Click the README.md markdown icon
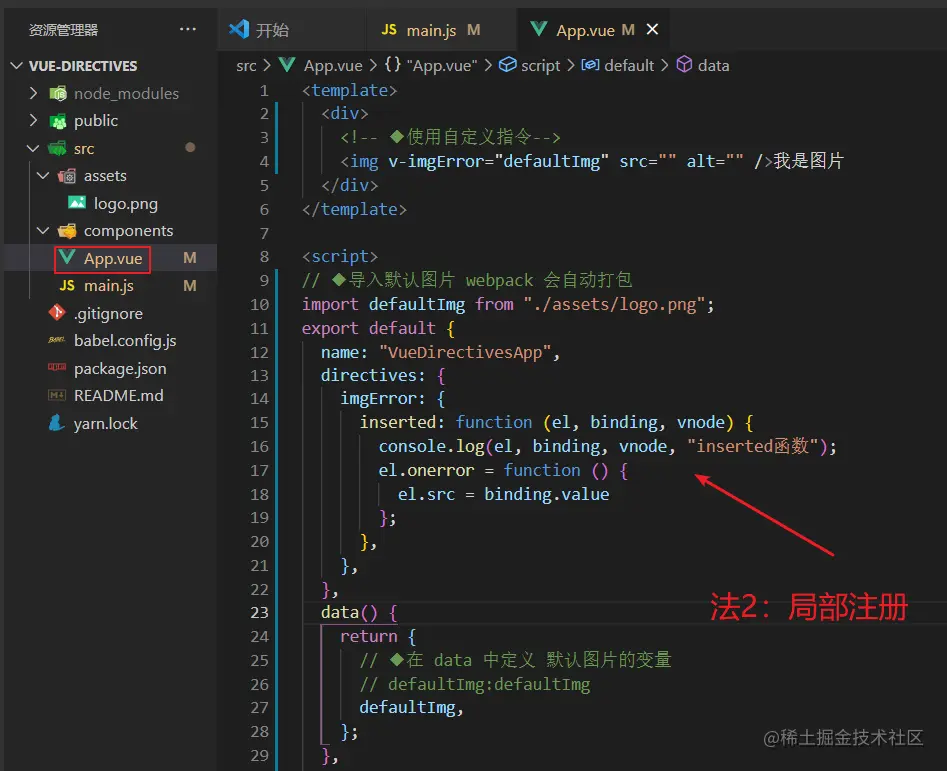The image size is (947, 771). point(57,395)
